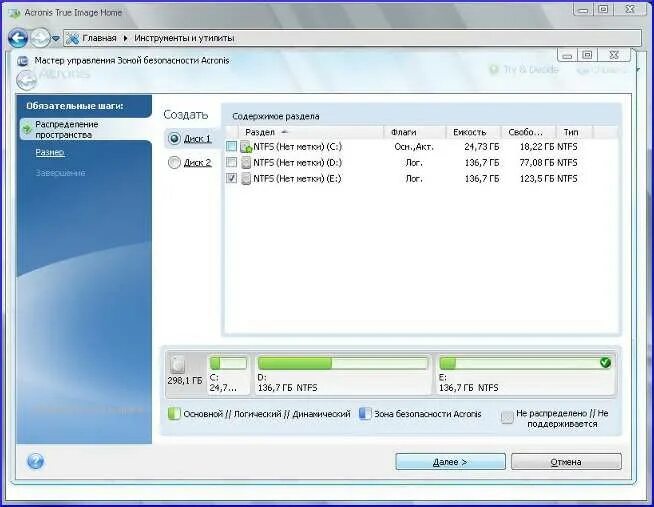
Task: Select the Распределение пространства step
Action: tap(67, 130)
